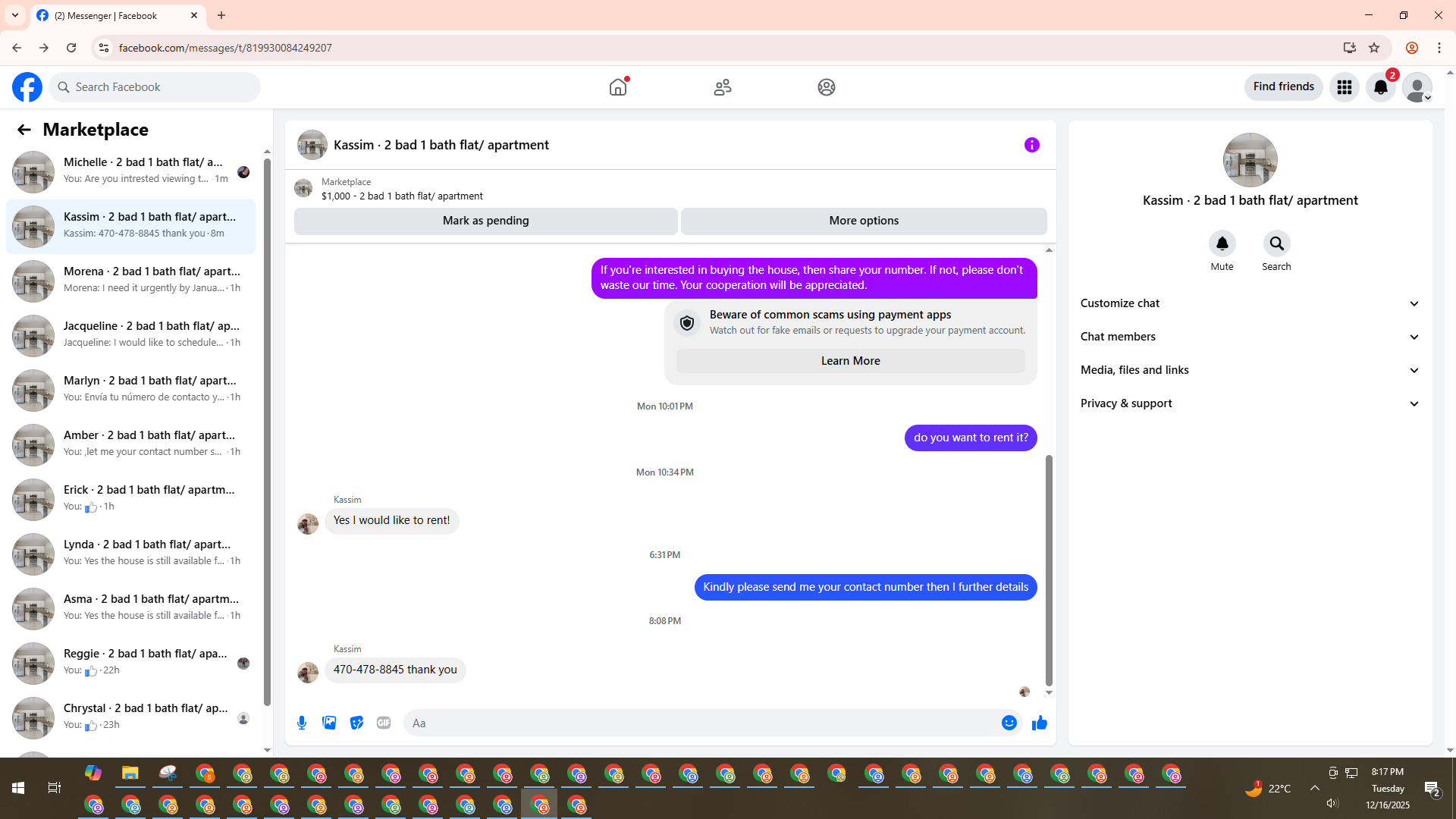Open Asma's conversation
The image size is (1456, 819).
(x=130, y=609)
